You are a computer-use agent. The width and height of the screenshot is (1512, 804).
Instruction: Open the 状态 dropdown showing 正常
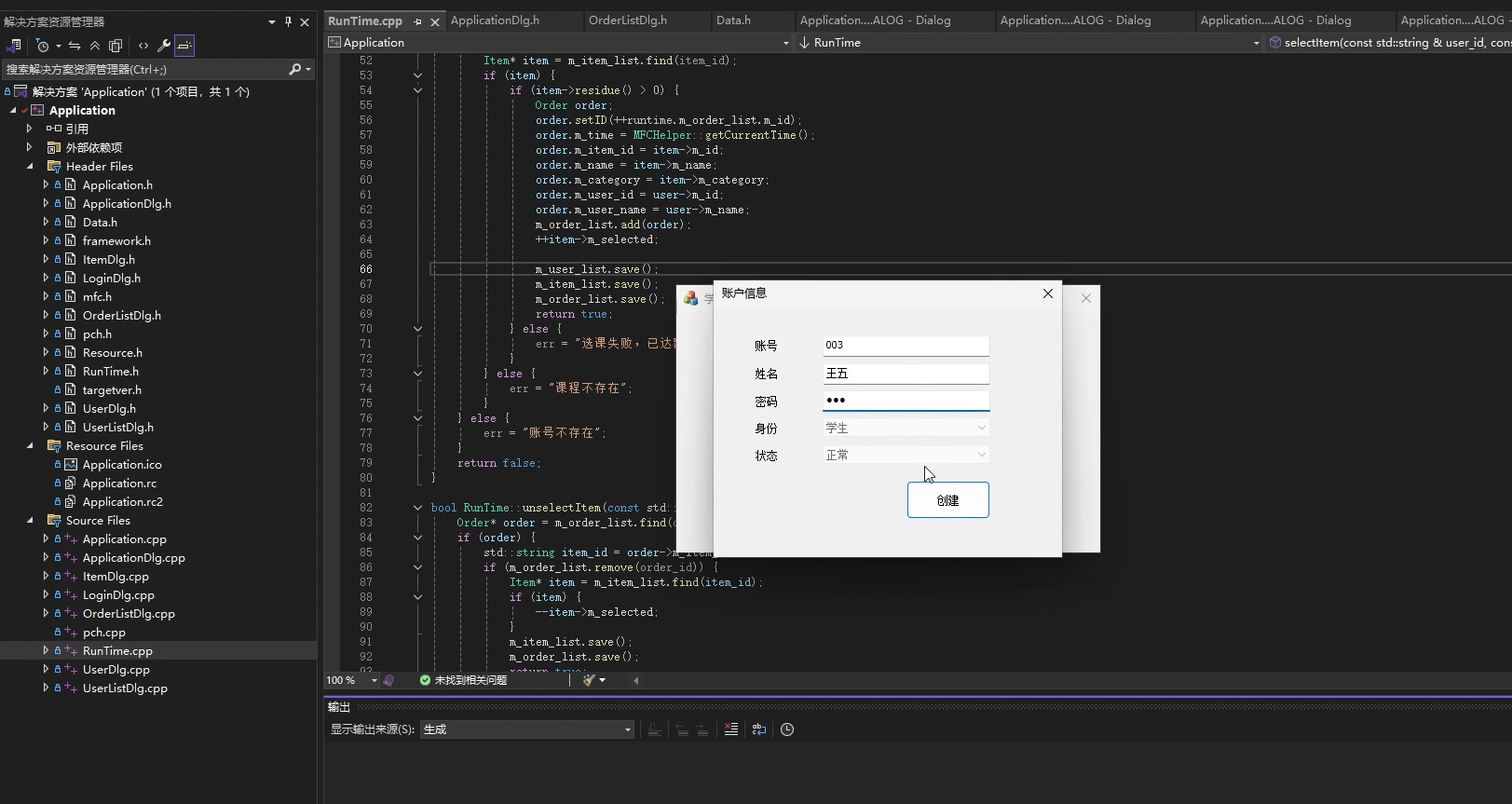tap(906, 455)
